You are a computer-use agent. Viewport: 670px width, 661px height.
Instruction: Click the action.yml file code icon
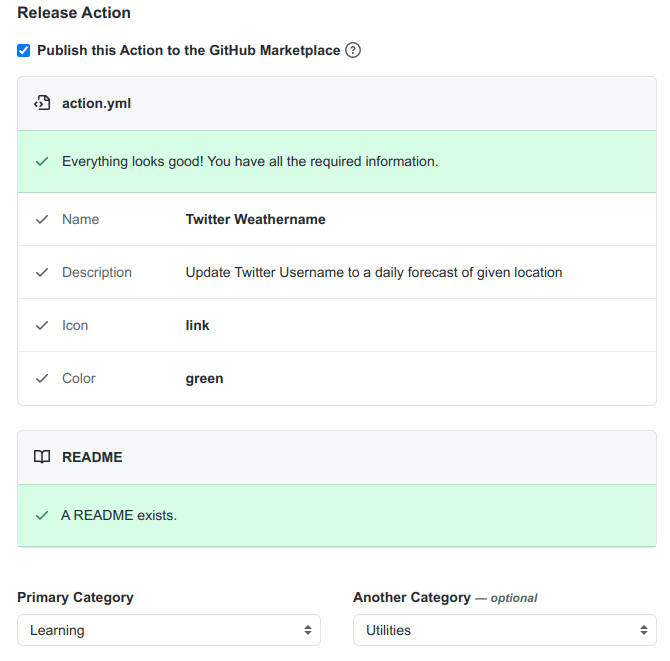pyautogui.click(x=42, y=103)
